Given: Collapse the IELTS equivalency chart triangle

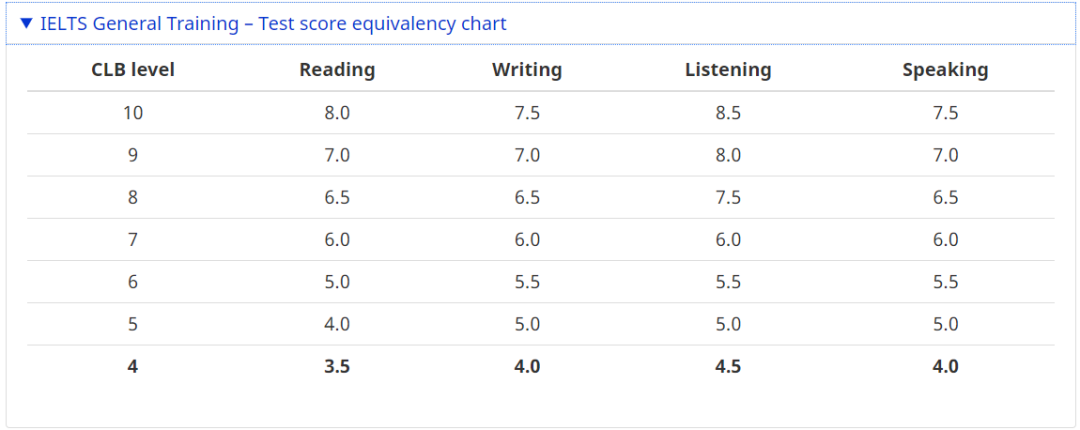Looking at the screenshot, I should click(26, 24).
